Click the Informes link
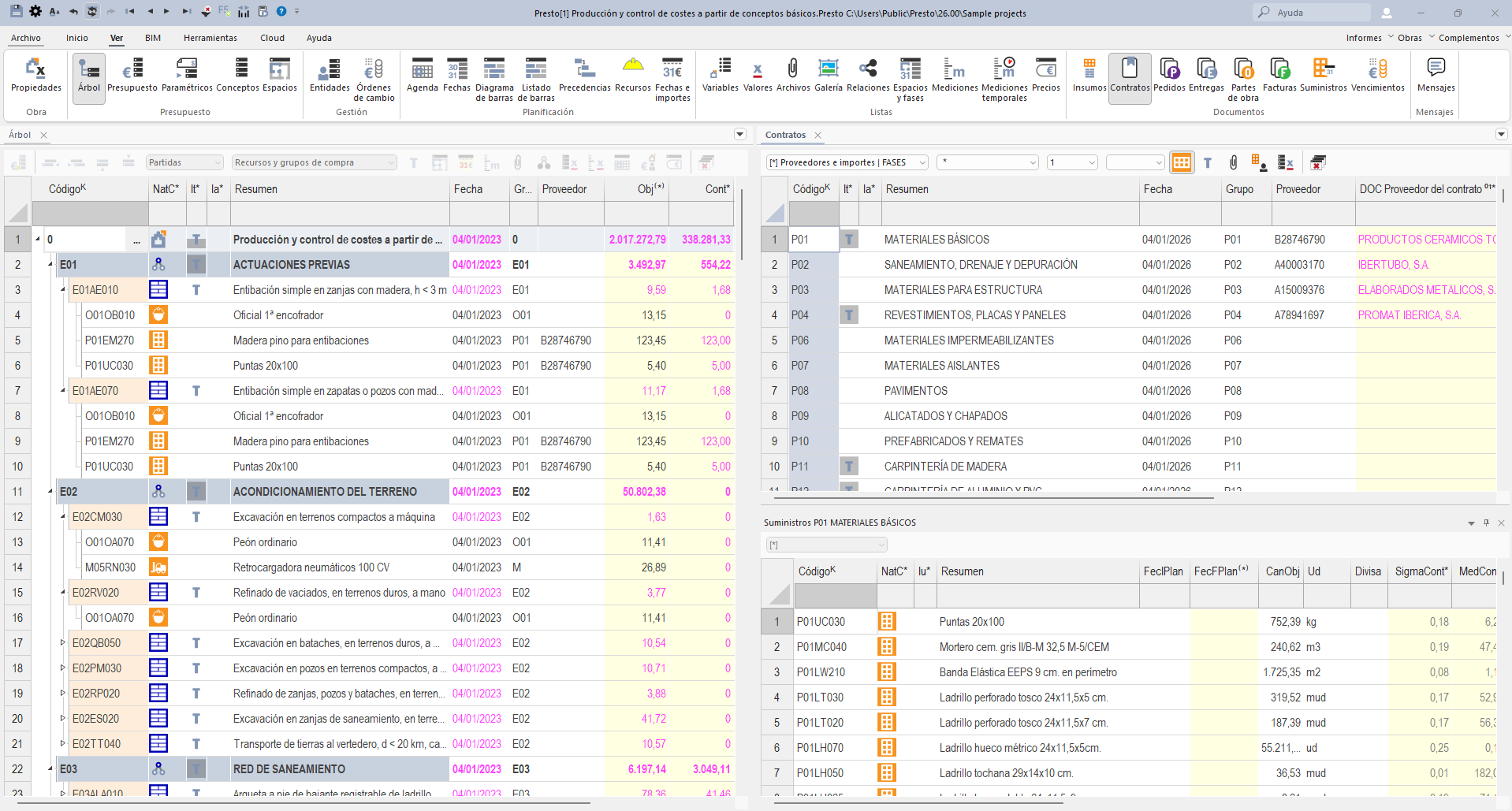Viewport: 1512px width, 811px height. (1363, 38)
